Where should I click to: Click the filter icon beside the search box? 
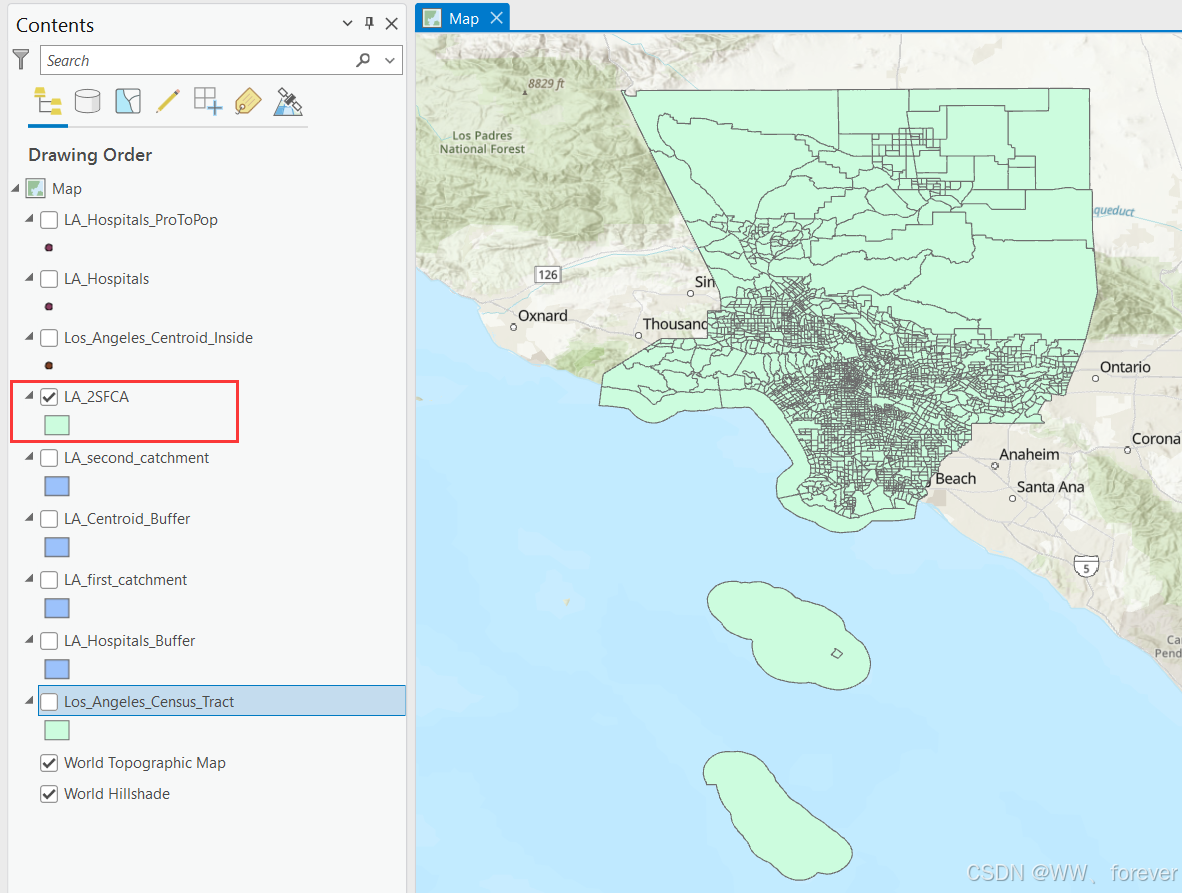tap(20, 59)
